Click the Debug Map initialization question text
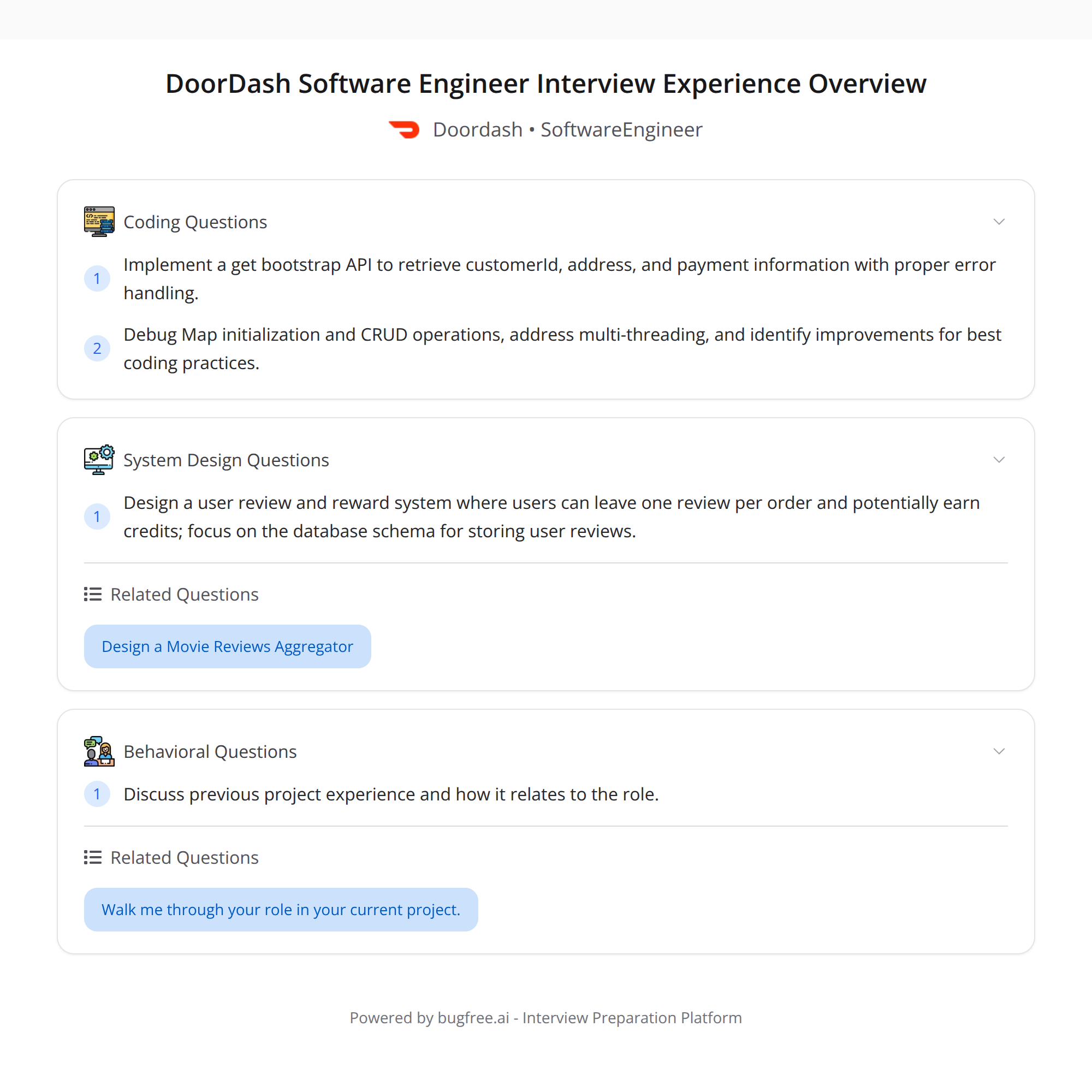Image resolution: width=1092 pixels, height=1092 pixels. point(562,348)
